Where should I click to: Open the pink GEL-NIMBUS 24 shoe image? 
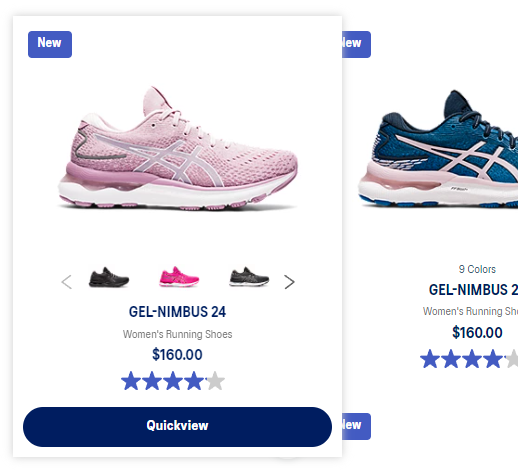(178, 148)
